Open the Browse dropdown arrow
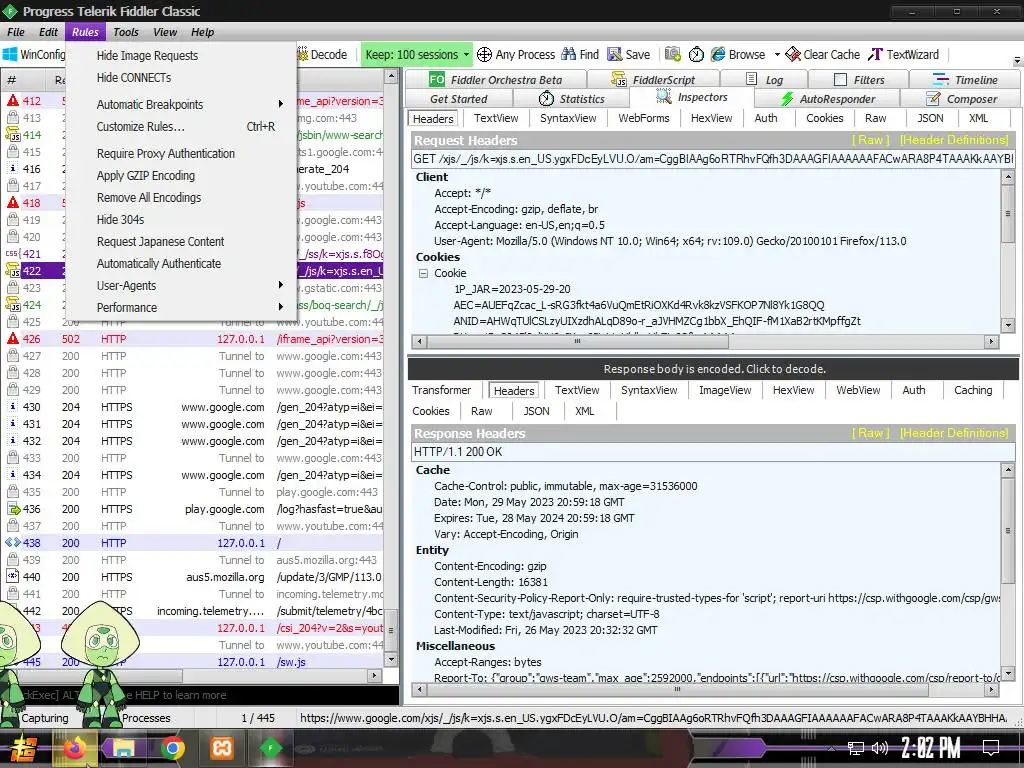The height and width of the screenshot is (768, 1024). tap(777, 55)
